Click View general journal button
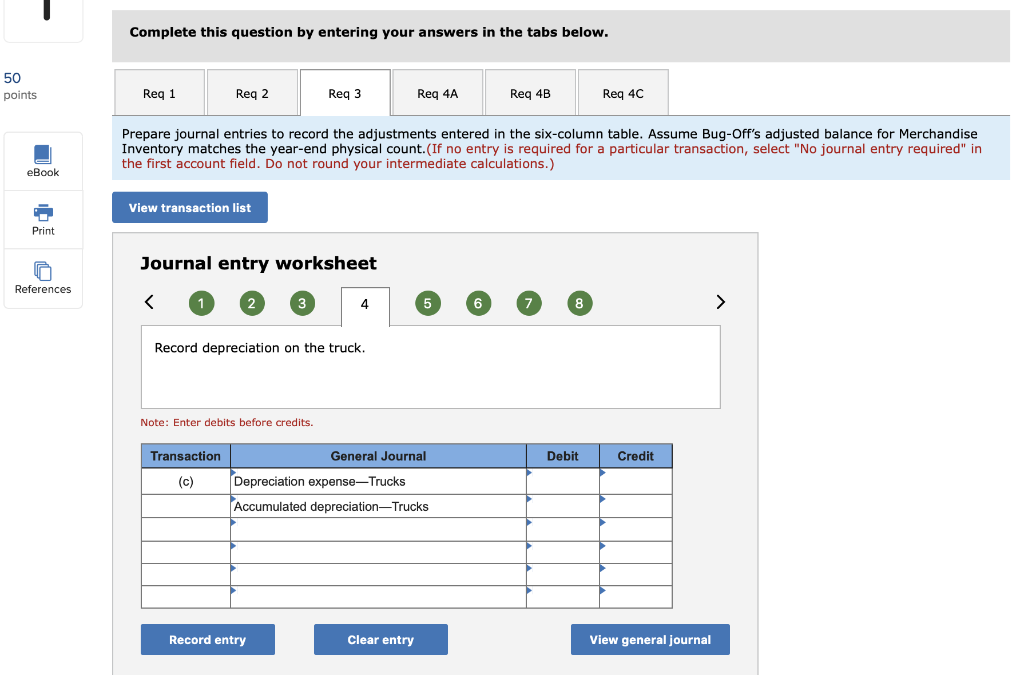Viewport: 1024px width, 675px height. pos(650,640)
